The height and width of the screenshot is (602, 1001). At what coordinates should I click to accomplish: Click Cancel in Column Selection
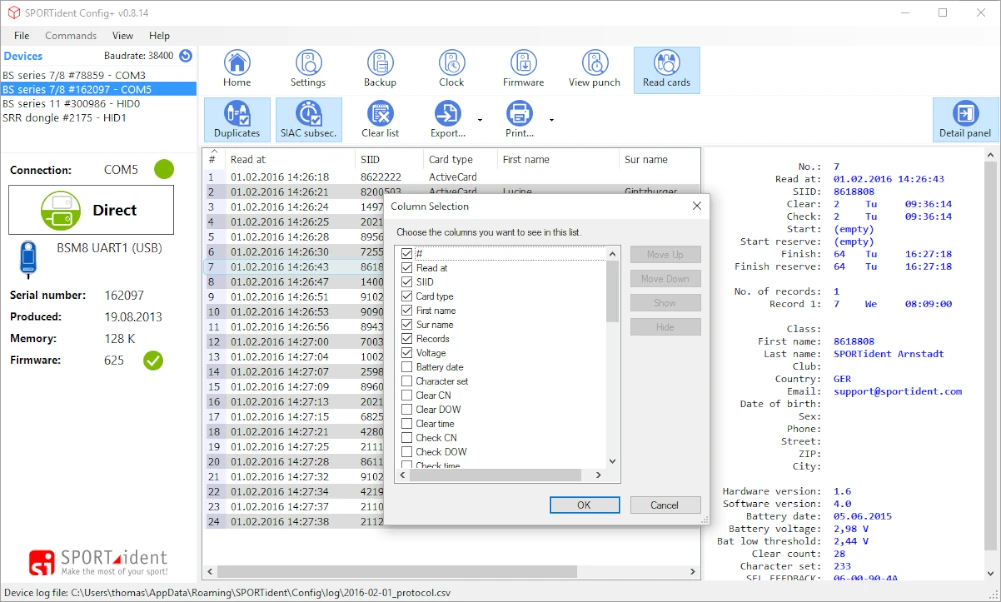[x=665, y=505]
